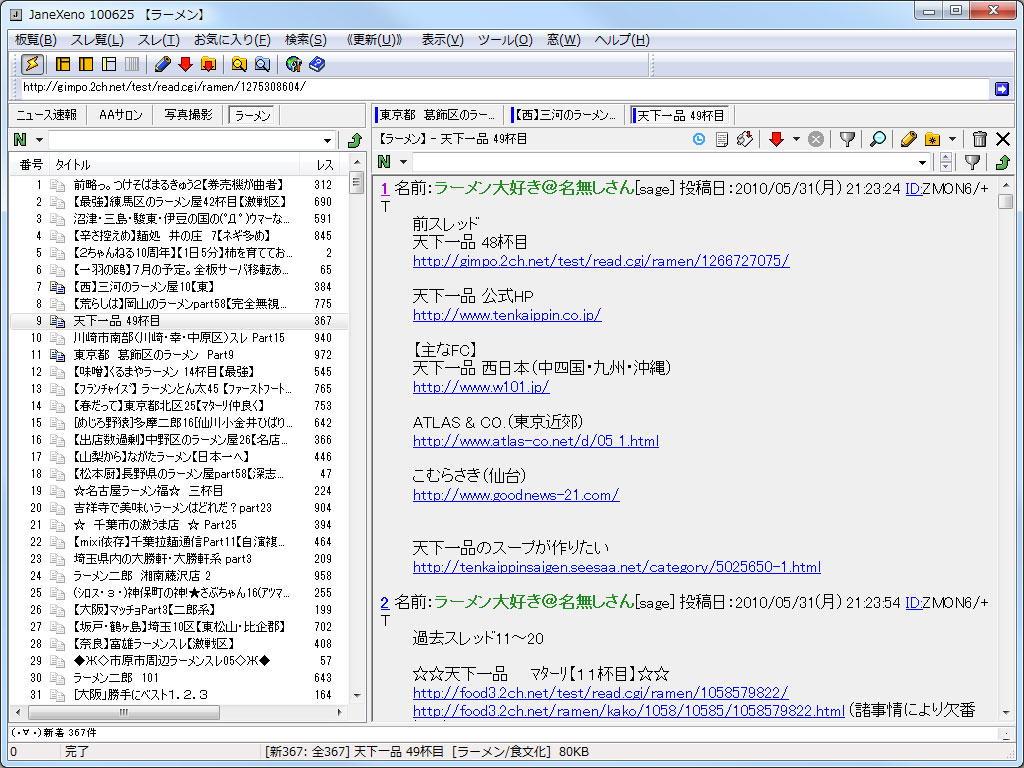
Task: Click the blue go arrow beside the URL
Action: (1002, 88)
